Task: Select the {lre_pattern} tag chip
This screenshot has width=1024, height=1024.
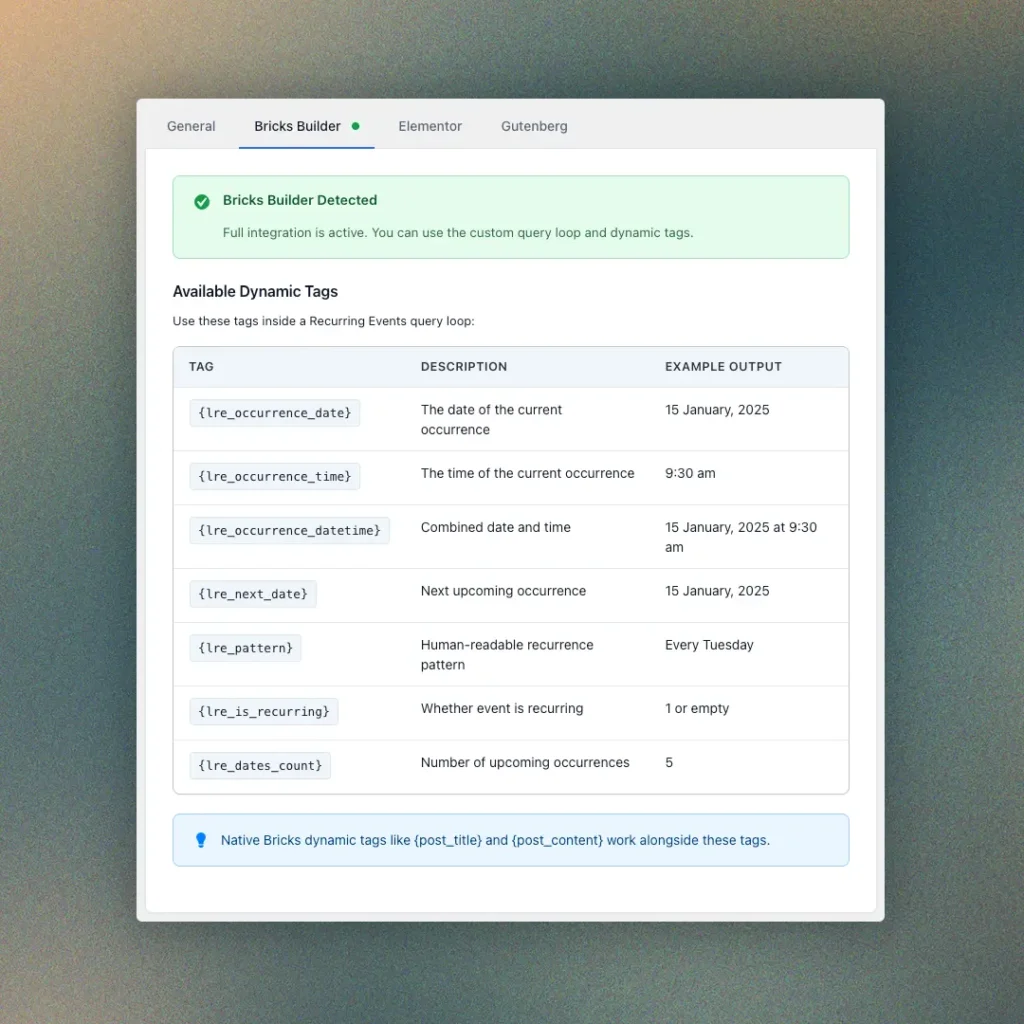Action: click(x=245, y=648)
